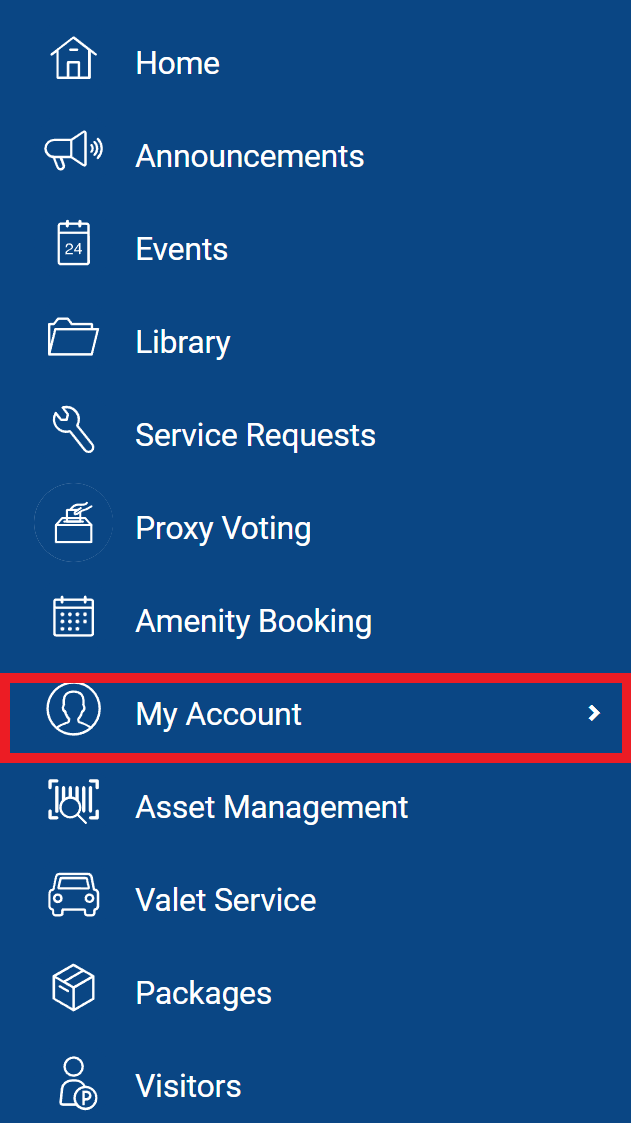Image resolution: width=631 pixels, height=1123 pixels.
Task: Select the Service Requests wrench icon
Action: point(73,430)
